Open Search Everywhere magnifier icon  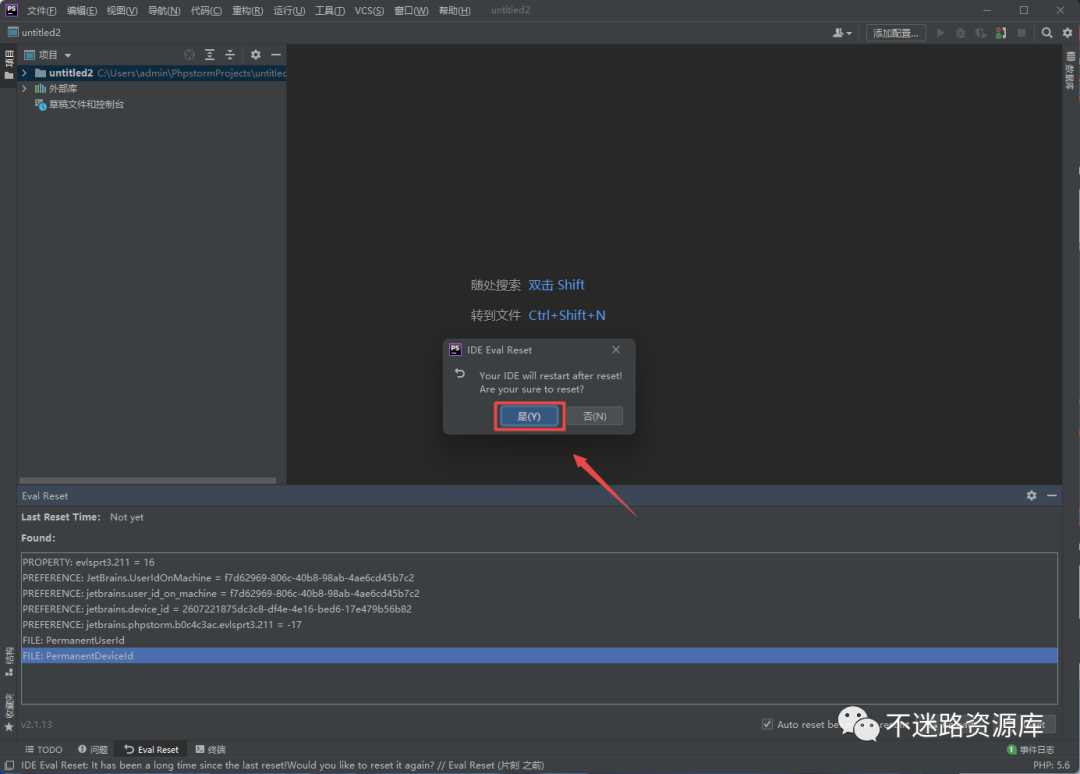click(1047, 33)
